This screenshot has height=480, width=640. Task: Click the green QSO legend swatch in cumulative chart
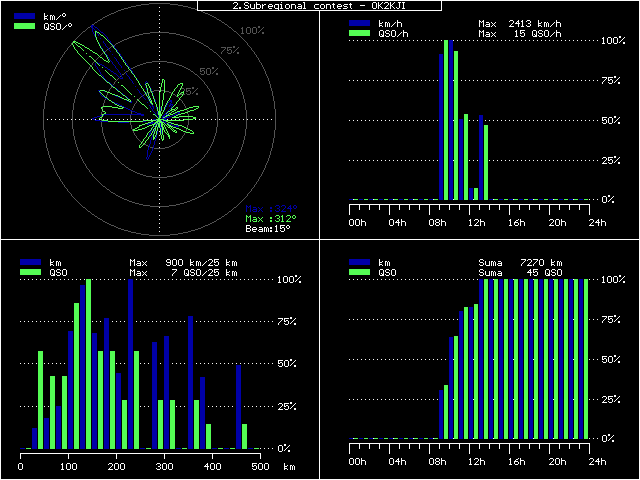click(x=359, y=272)
